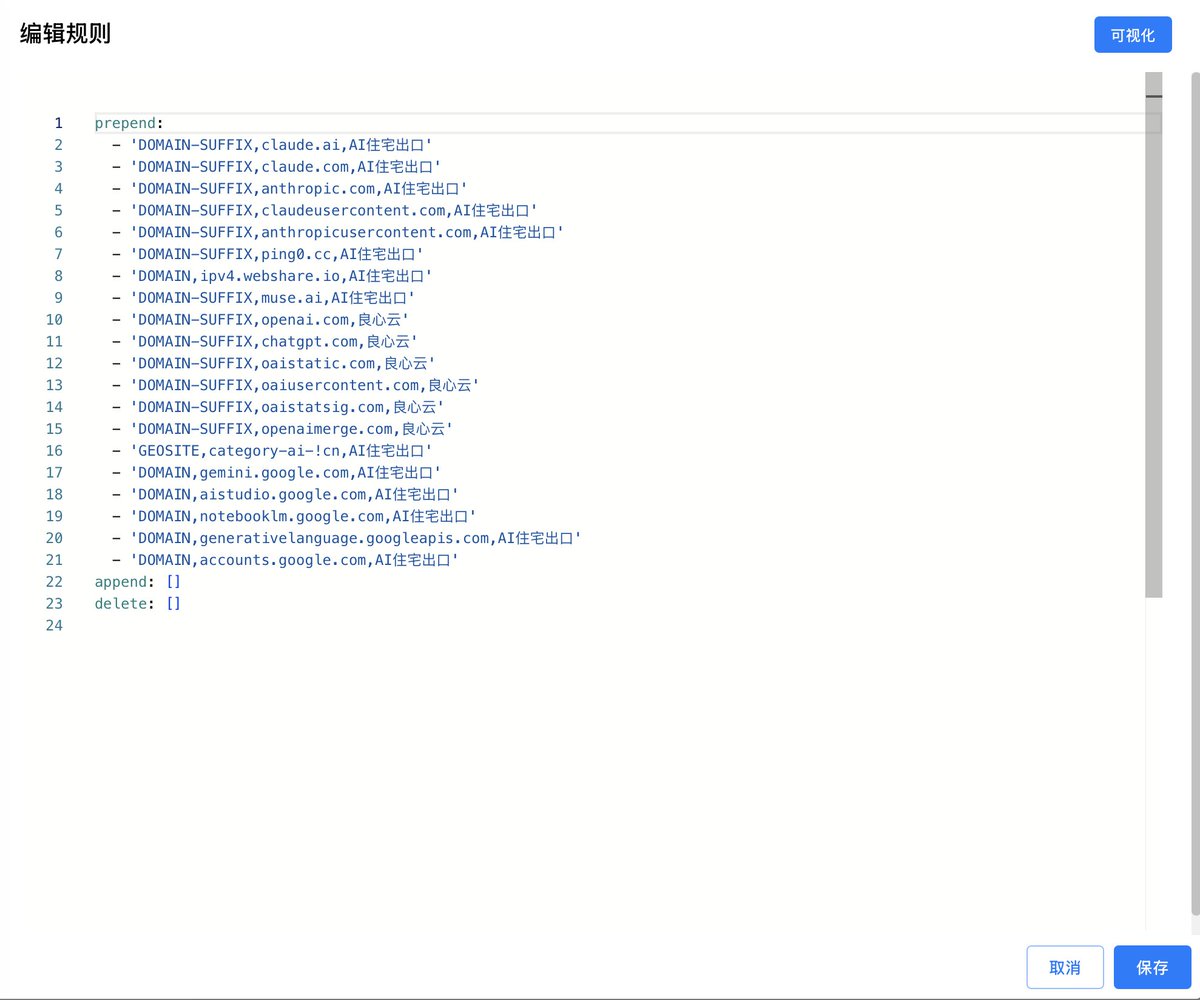
Task: Click the ping0.cc rule line
Action: click(267, 254)
